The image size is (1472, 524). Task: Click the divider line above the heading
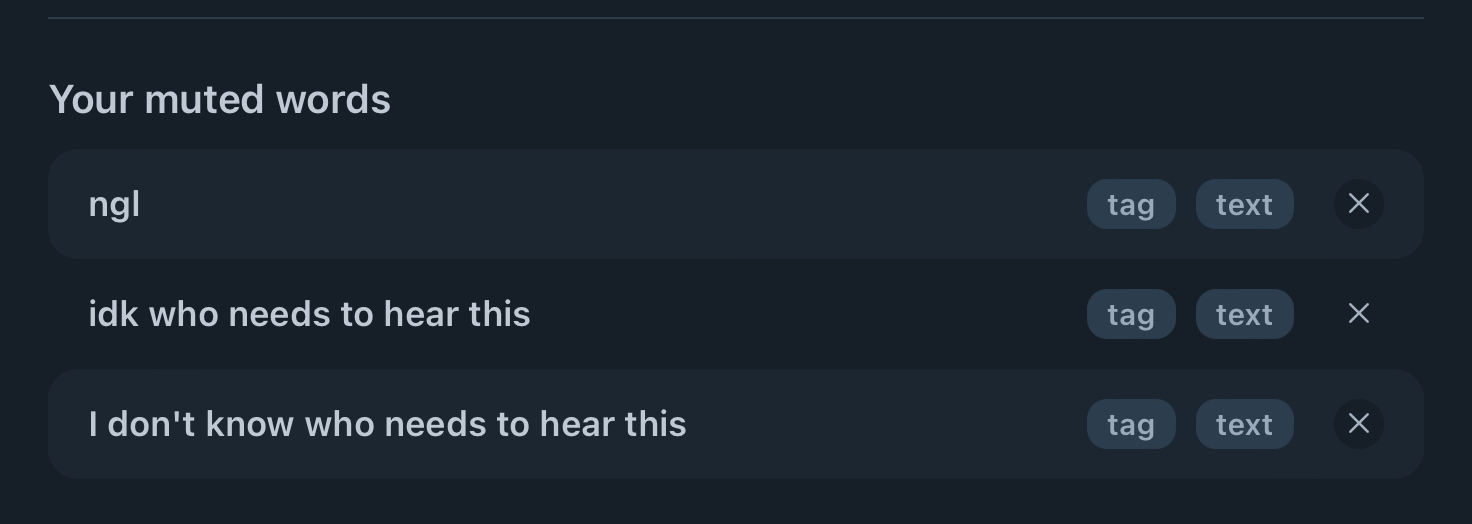[735, 18]
